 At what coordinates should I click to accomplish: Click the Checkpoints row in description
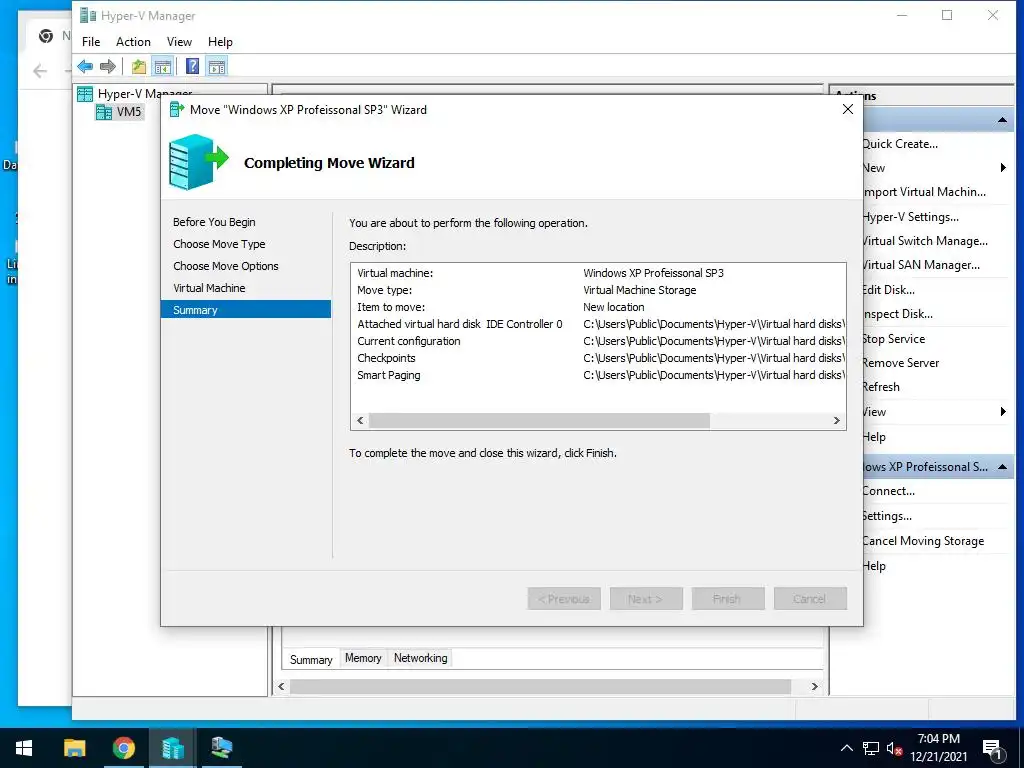point(598,358)
